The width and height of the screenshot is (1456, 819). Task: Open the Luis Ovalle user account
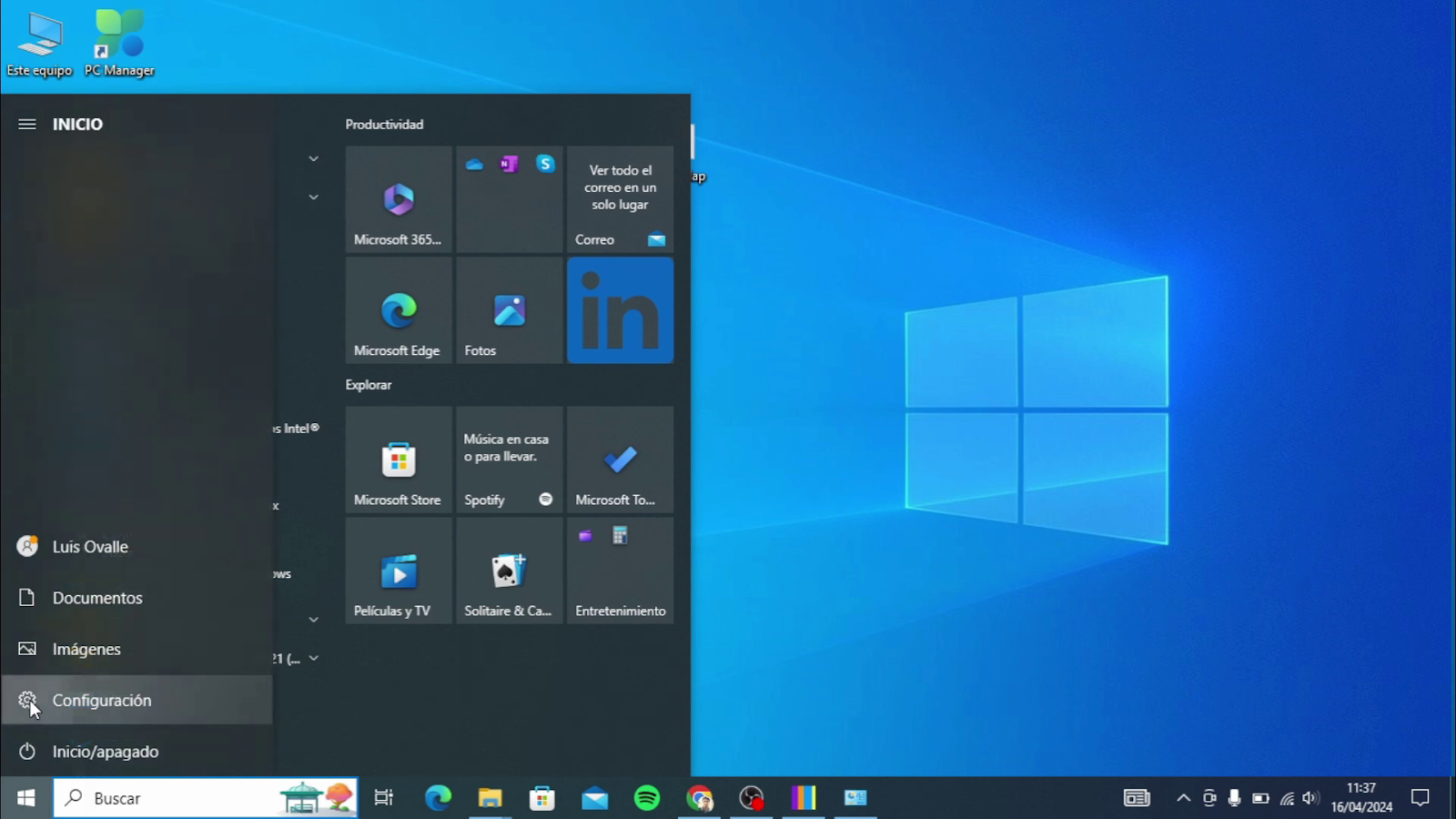[x=136, y=546]
